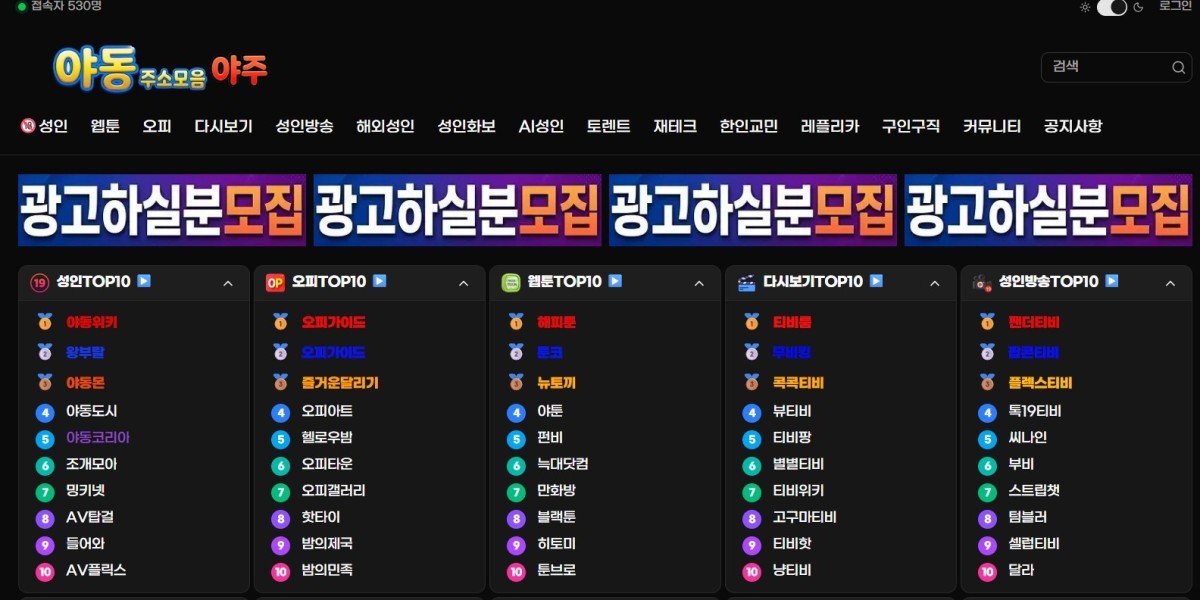Click the 접속자 530명 counter text
The image size is (1200, 600).
(x=66, y=6)
